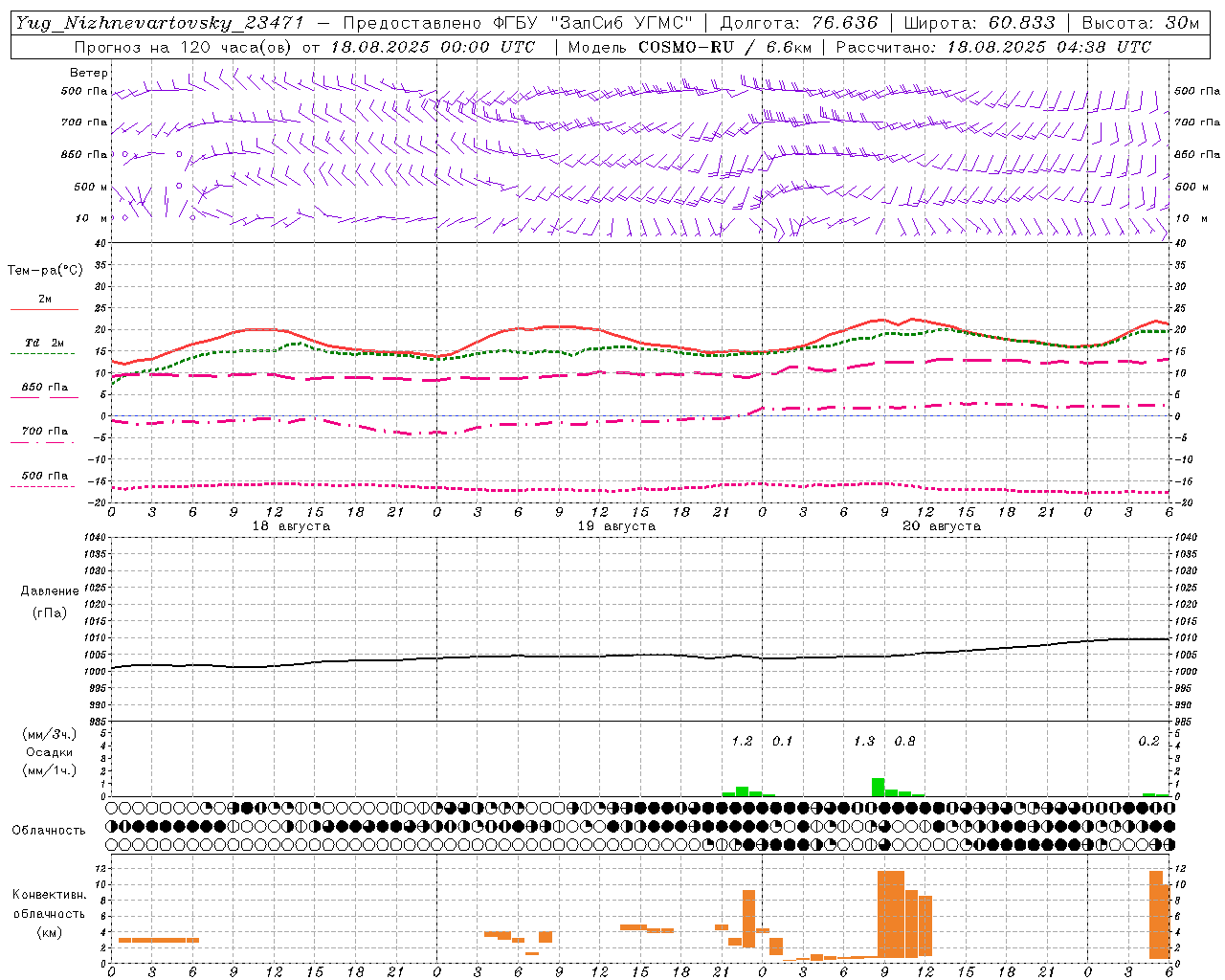Click forecast start time 18.08.2025 00:00 UTC

click(x=433, y=47)
